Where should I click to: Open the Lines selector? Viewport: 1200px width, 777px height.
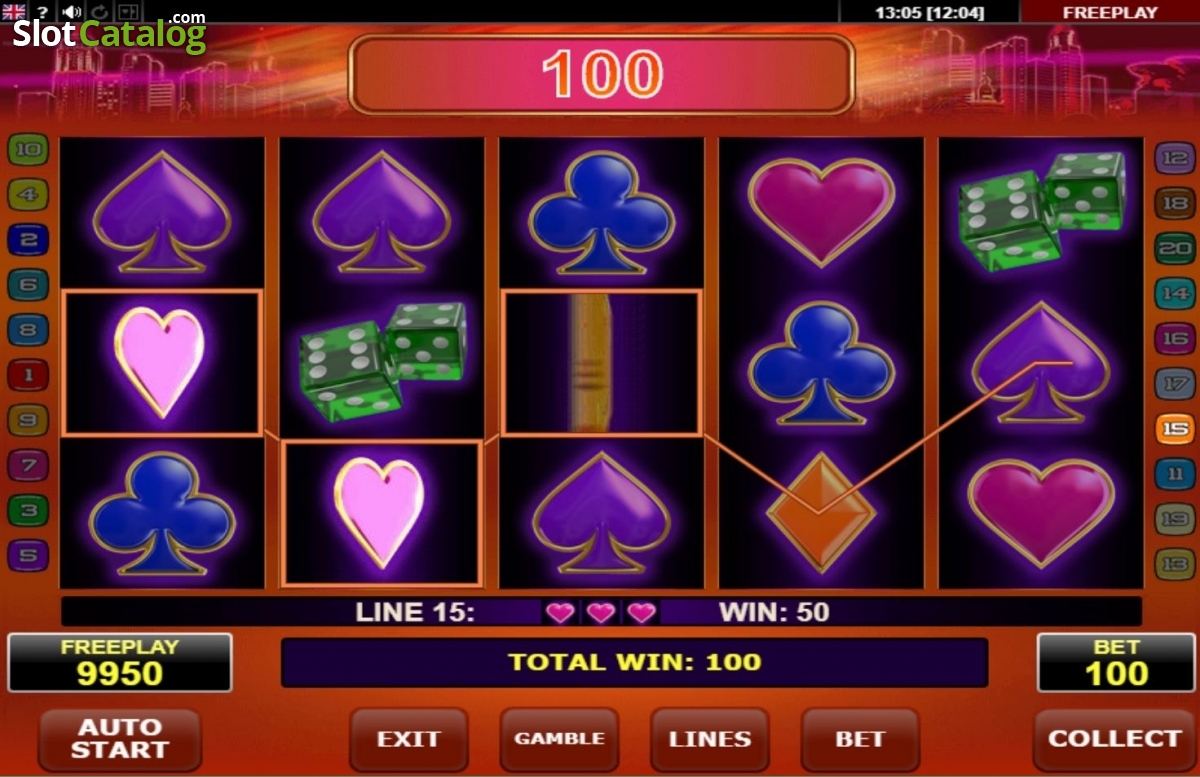(710, 739)
